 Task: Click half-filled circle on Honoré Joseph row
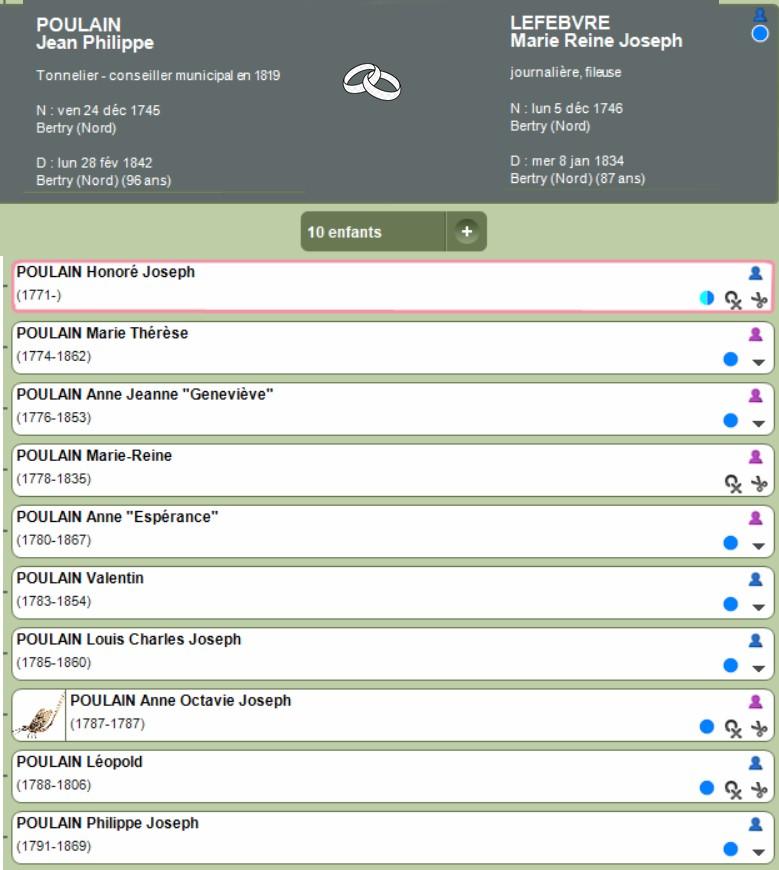pos(706,298)
